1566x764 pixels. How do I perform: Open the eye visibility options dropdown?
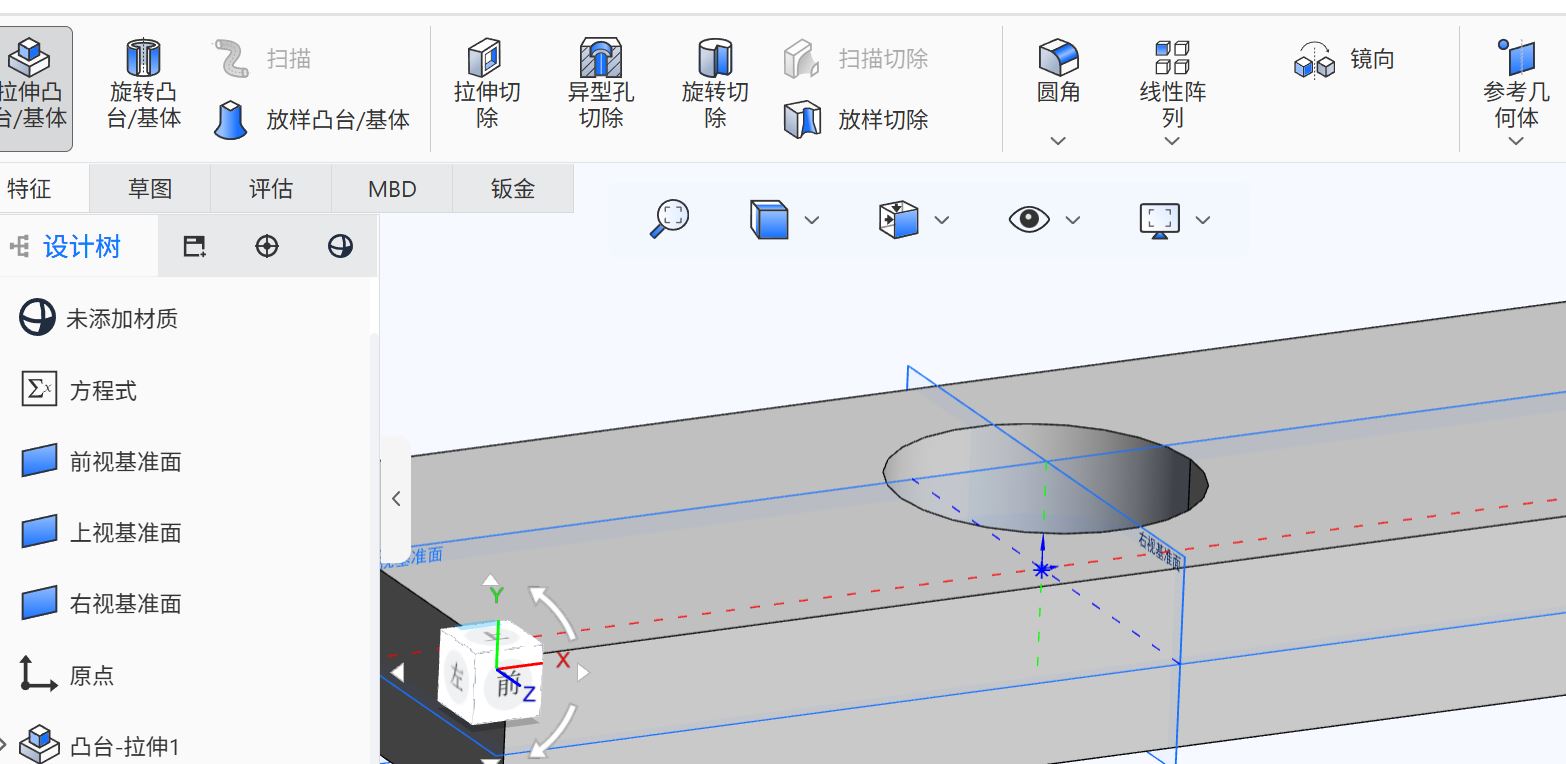pos(1073,220)
